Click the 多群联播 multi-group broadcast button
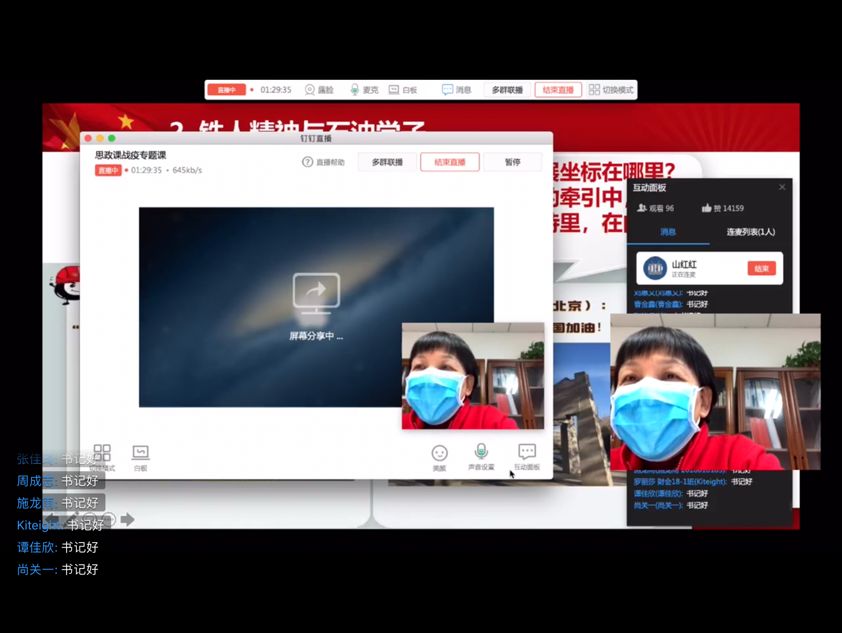 click(389, 161)
